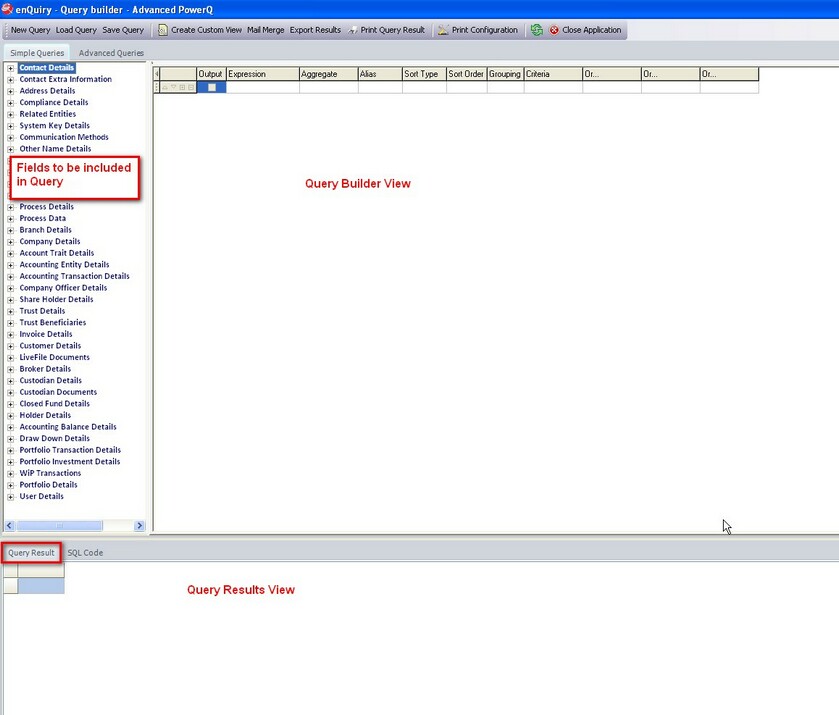Click the Export Results button
Viewport: 839px width, 715px height.
point(315,30)
